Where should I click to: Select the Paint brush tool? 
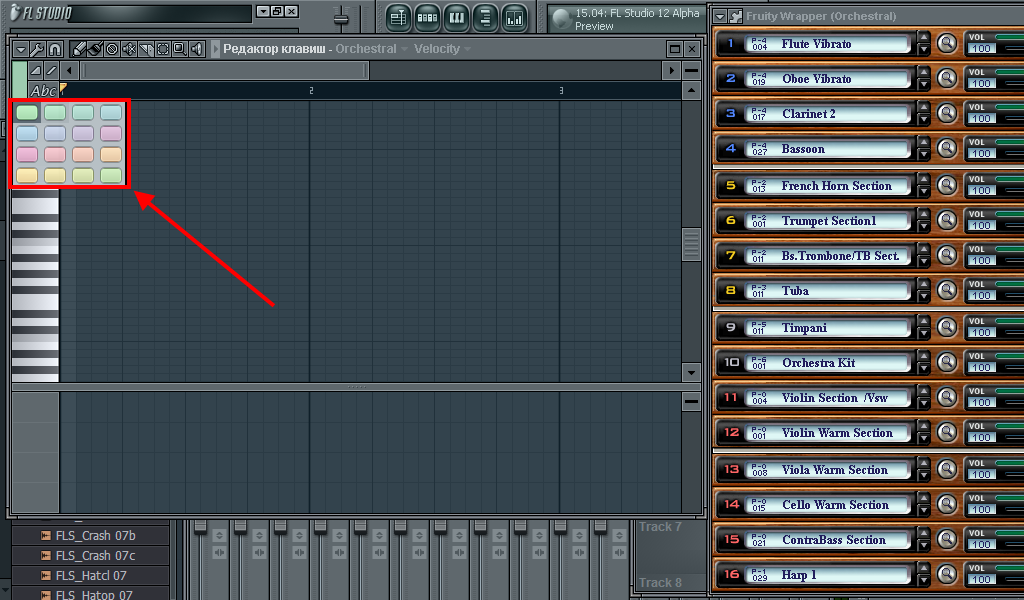(x=95, y=49)
